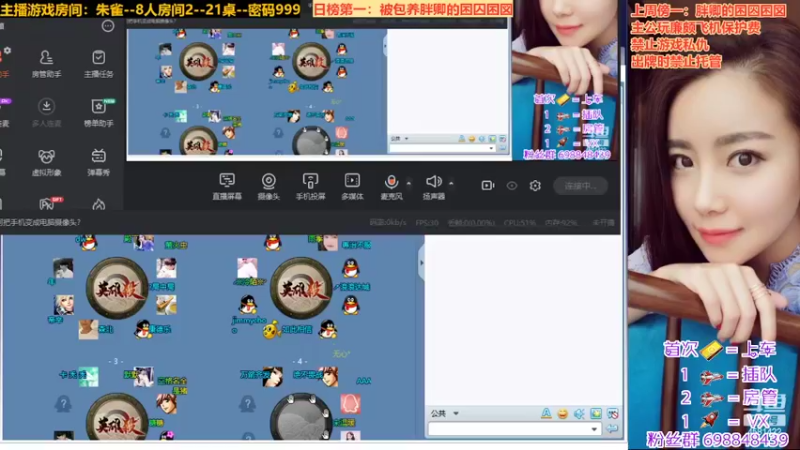Viewport: 800px width, 450px height.
Task: Open the phone-as-webcam help link
Action: tap(40, 222)
